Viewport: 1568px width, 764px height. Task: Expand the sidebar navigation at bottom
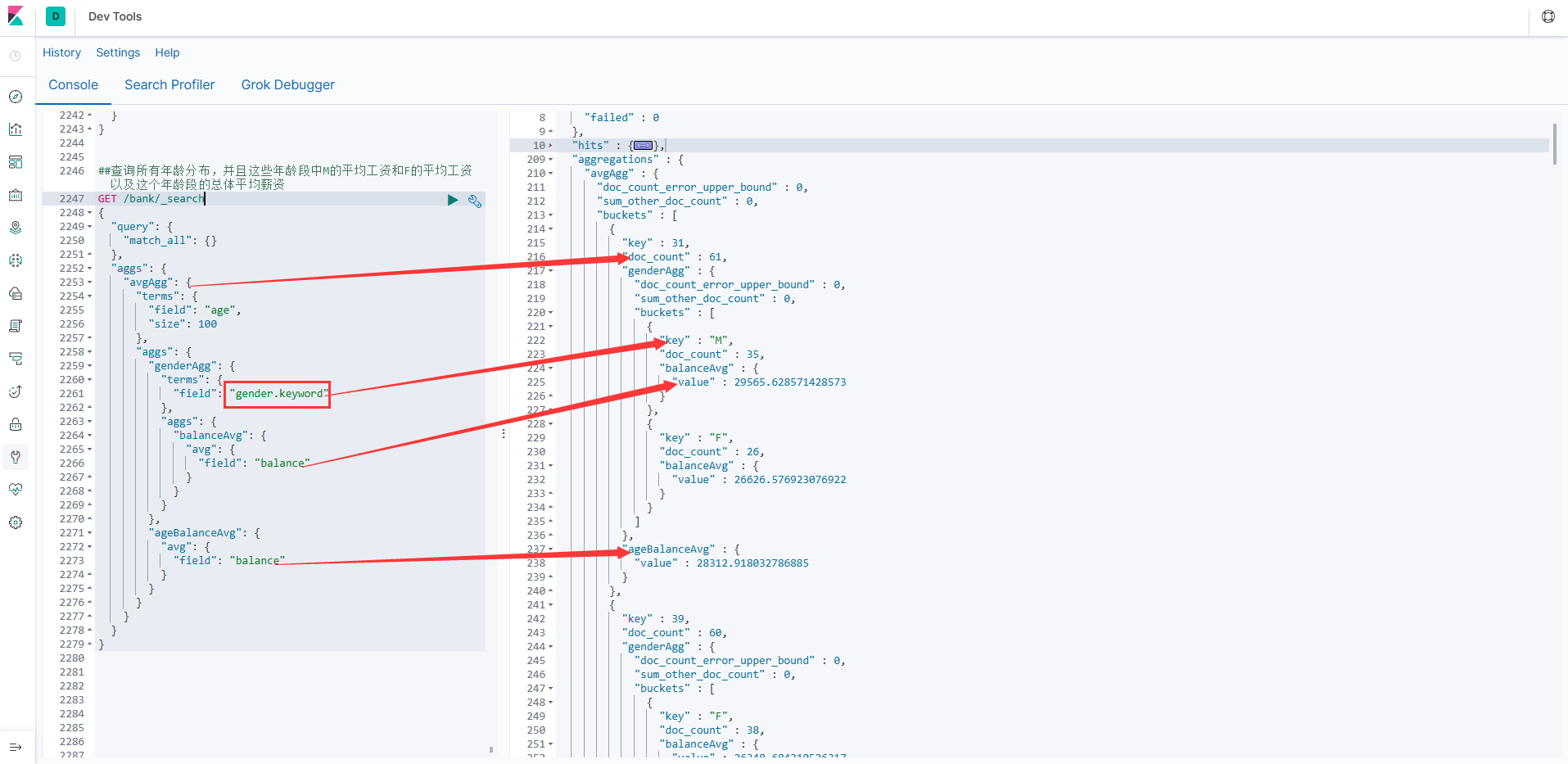coord(16,747)
